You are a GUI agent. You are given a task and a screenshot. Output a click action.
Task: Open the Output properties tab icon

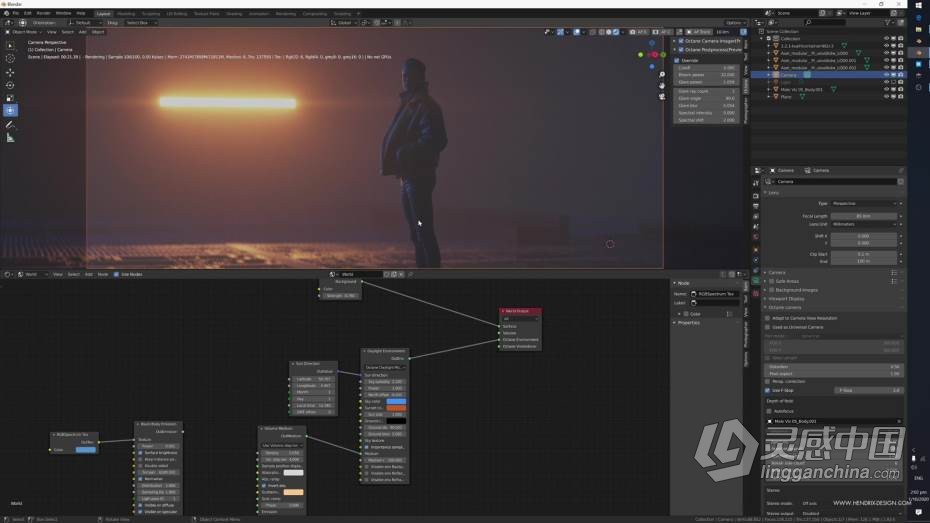pos(756,206)
